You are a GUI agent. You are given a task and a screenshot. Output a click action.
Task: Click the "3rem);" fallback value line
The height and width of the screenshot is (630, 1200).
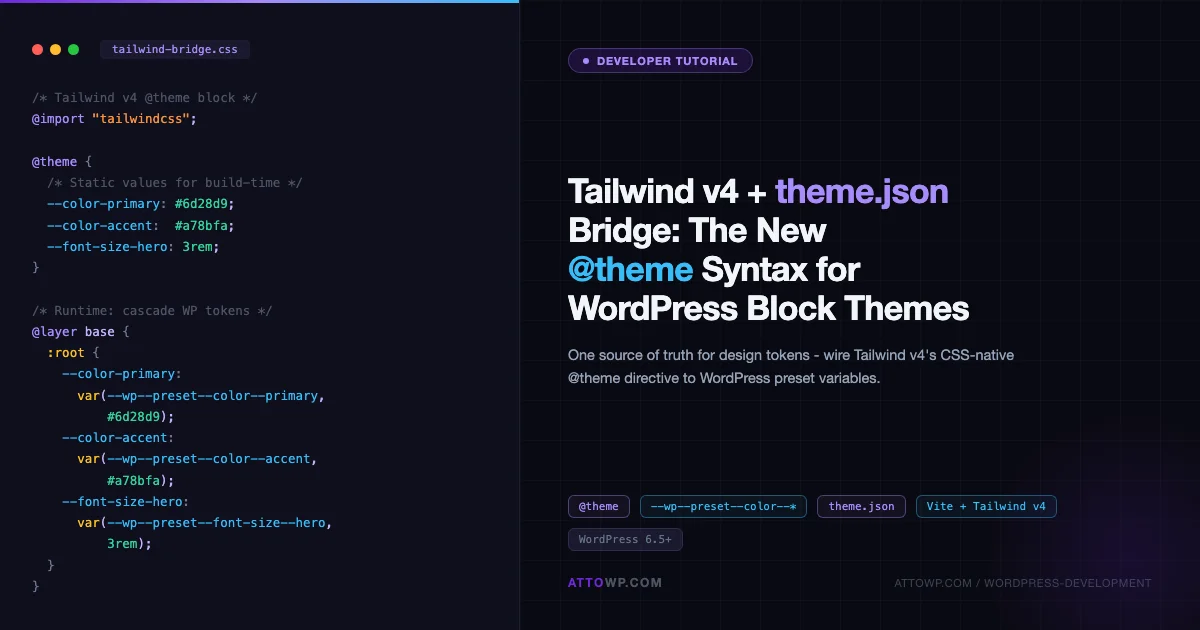pyautogui.click(x=129, y=544)
